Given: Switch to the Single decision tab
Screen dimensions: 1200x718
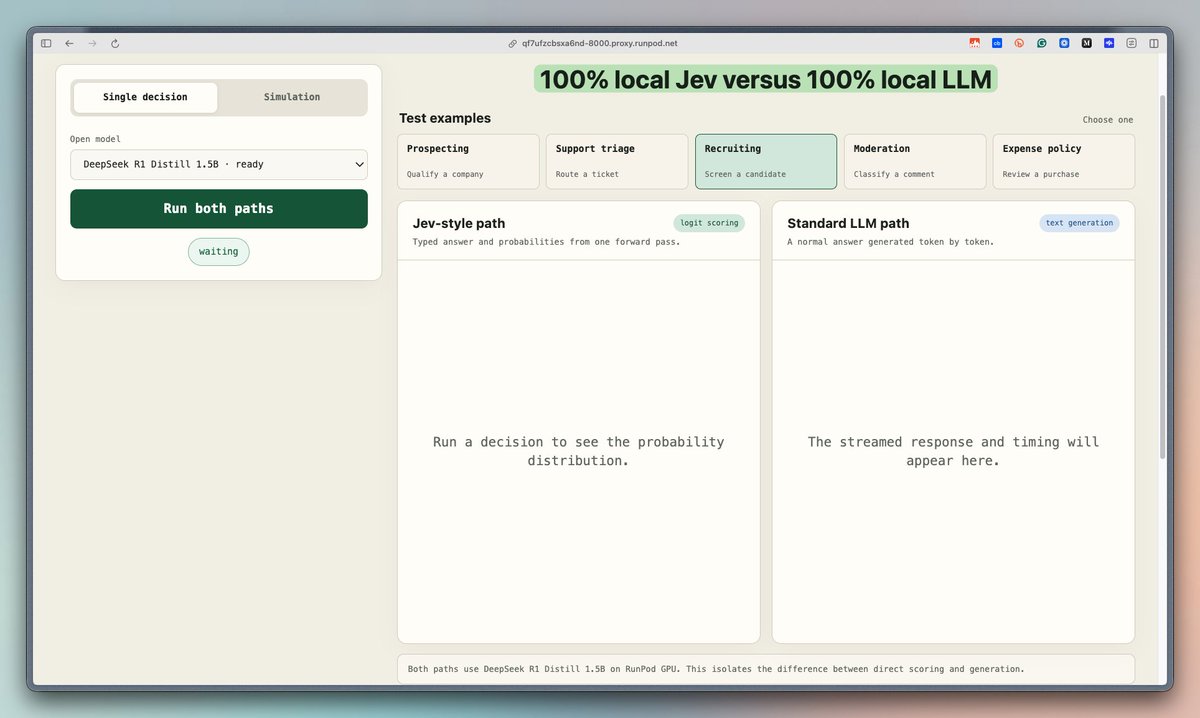Looking at the screenshot, I should (x=145, y=98).
